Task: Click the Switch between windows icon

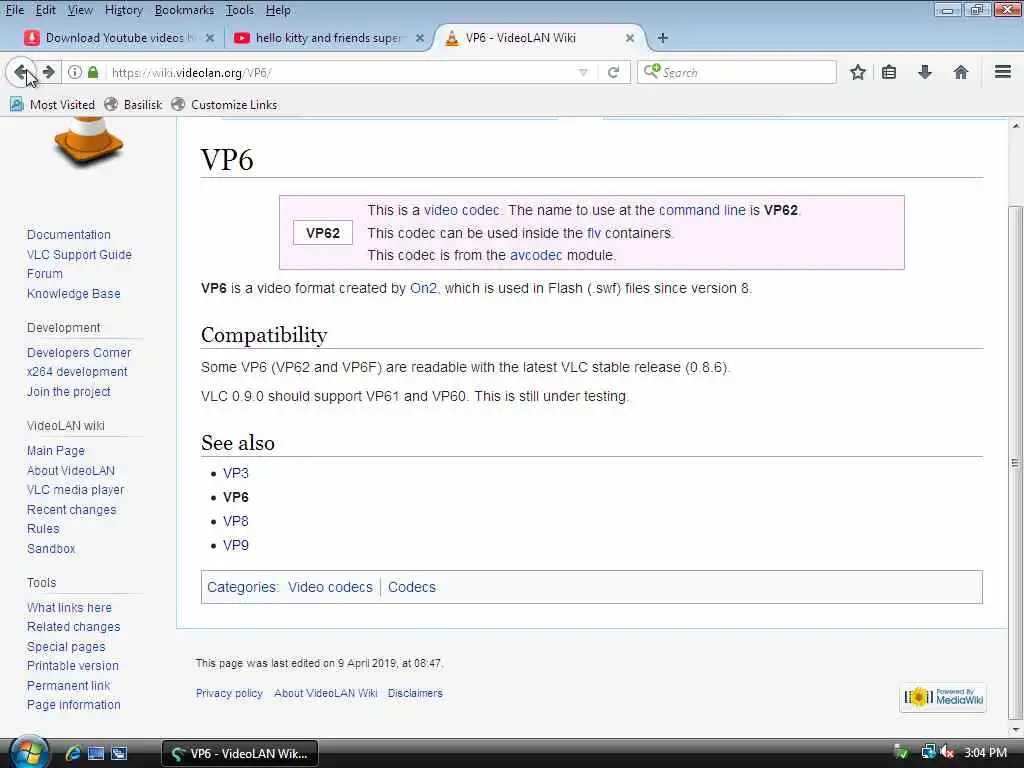Action: (119, 753)
